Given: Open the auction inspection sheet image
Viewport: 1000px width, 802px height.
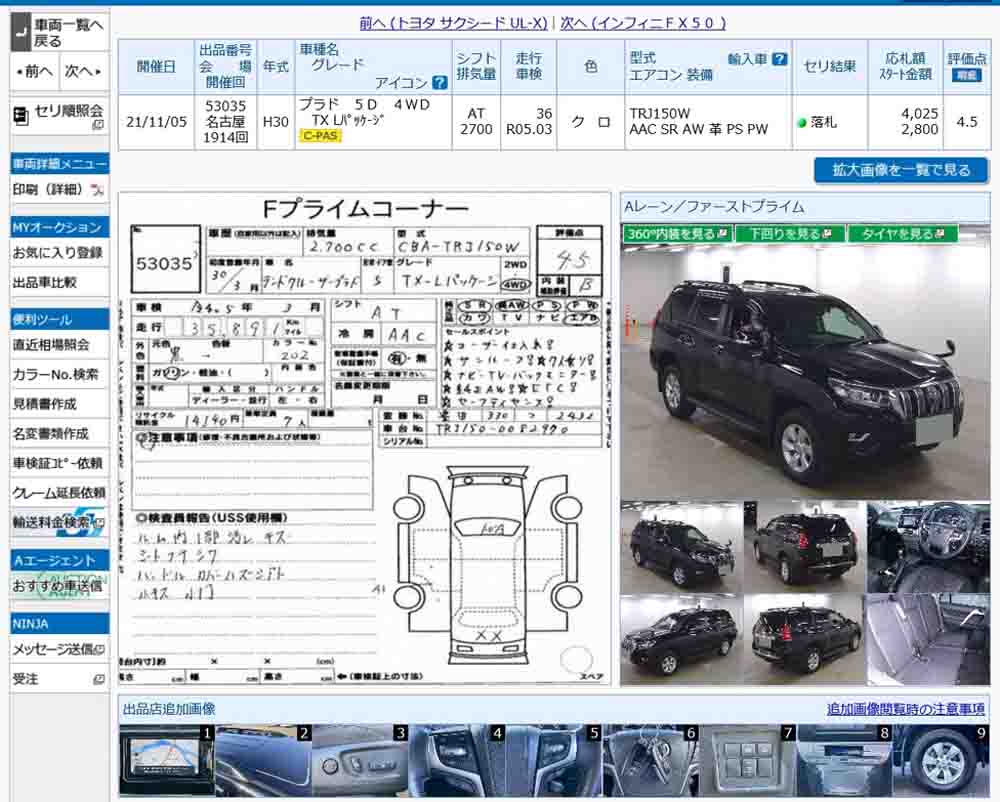Looking at the screenshot, I should tap(365, 439).
